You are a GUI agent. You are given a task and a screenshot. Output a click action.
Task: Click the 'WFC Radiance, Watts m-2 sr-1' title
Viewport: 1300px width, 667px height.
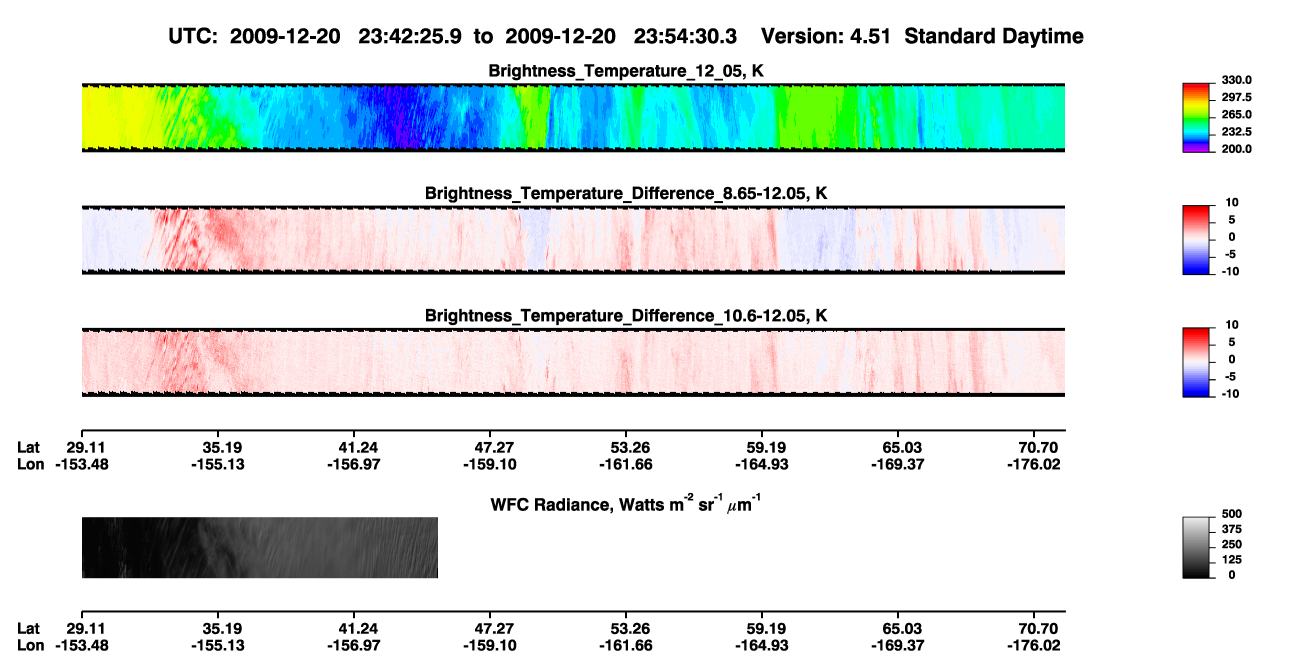pyautogui.click(x=626, y=504)
